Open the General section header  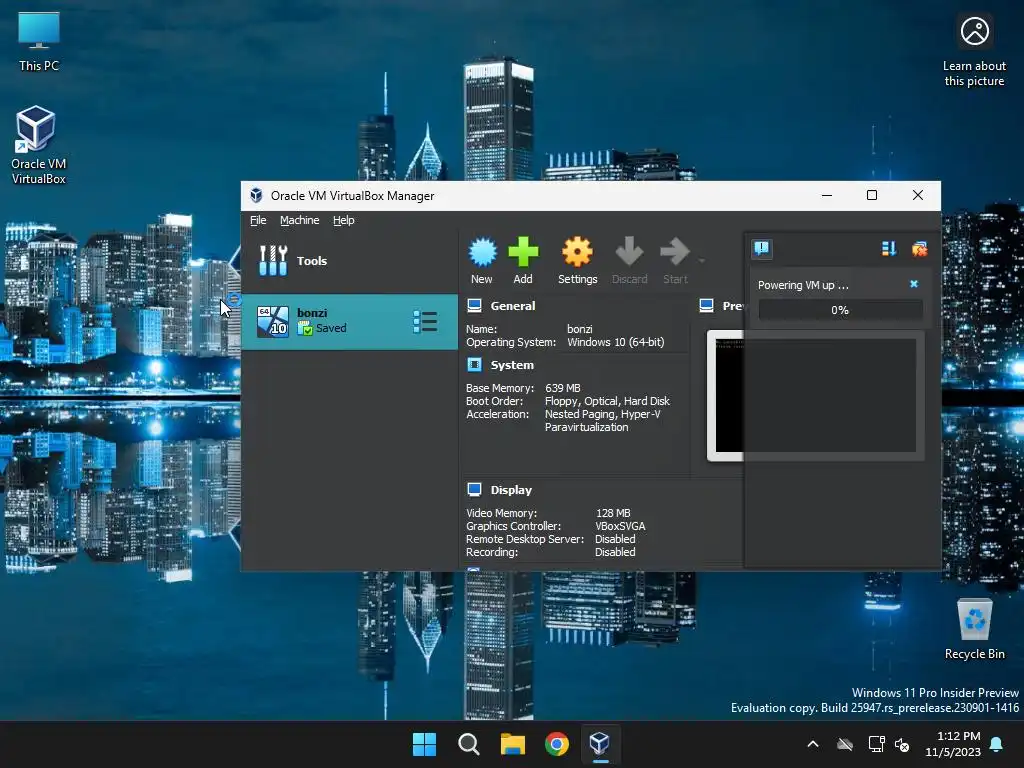[x=513, y=306]
